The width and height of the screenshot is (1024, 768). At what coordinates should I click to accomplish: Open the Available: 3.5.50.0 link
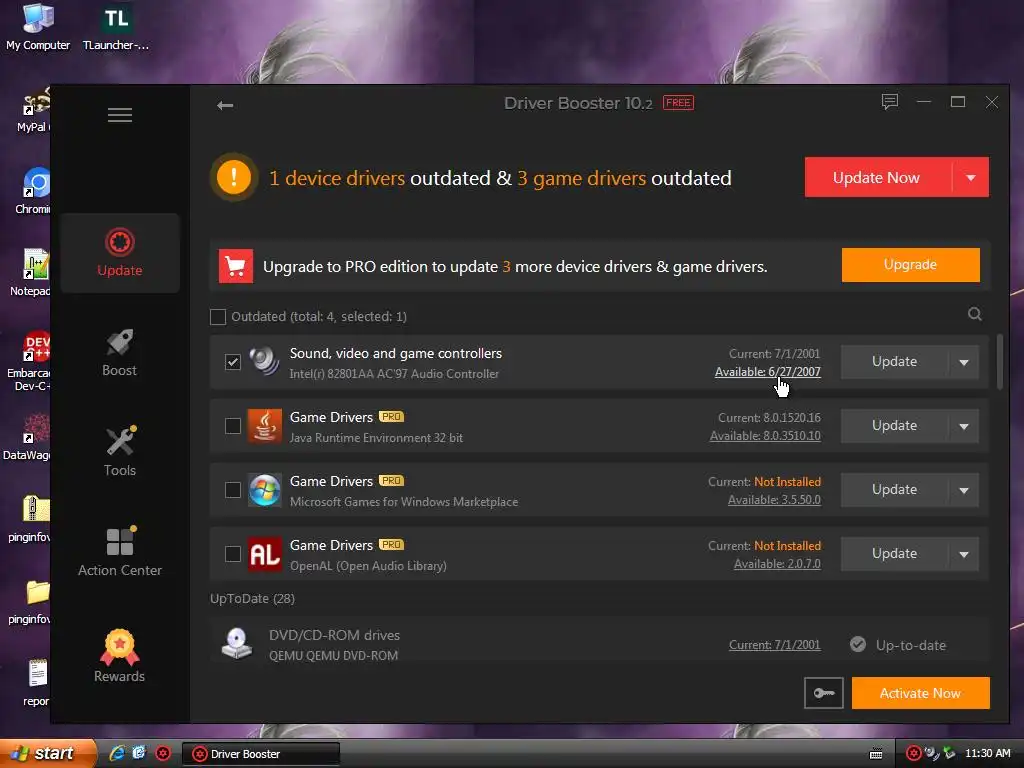tap(774, 500)
